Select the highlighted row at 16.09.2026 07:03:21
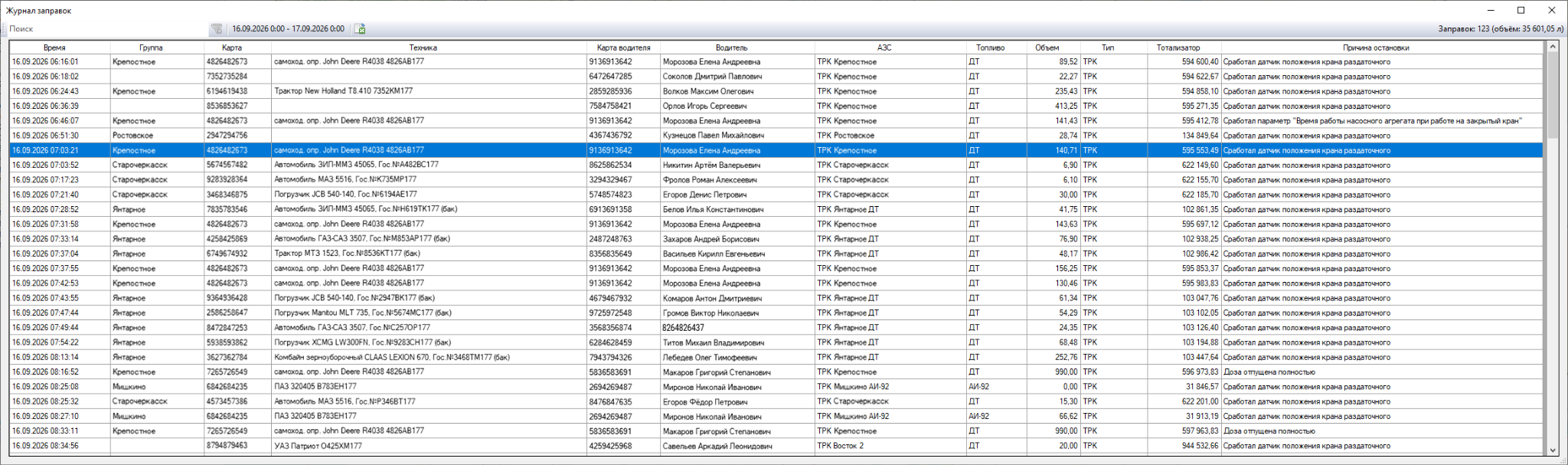This screenshot has height=465, width=1568. point(776,150)
